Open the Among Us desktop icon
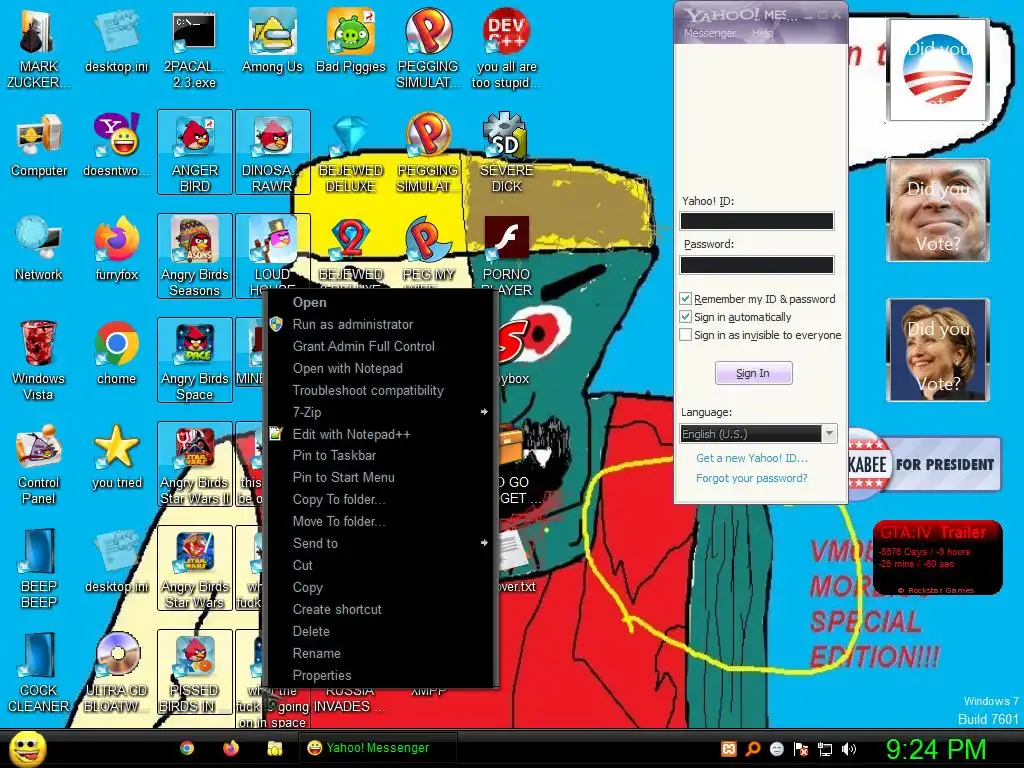 tap(272, 42)
